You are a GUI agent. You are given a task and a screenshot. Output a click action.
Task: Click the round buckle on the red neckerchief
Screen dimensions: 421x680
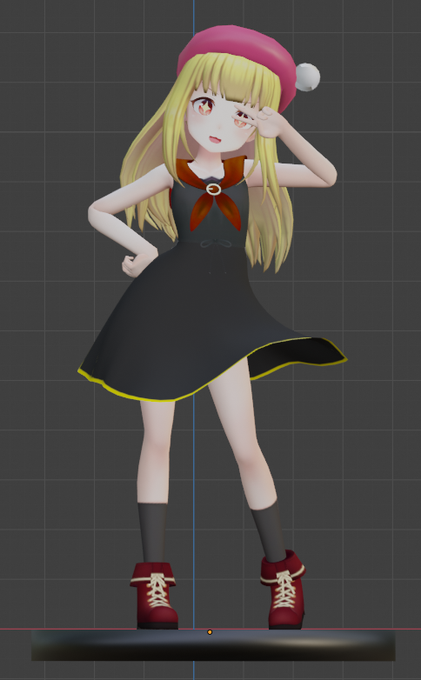pos(213,189)
